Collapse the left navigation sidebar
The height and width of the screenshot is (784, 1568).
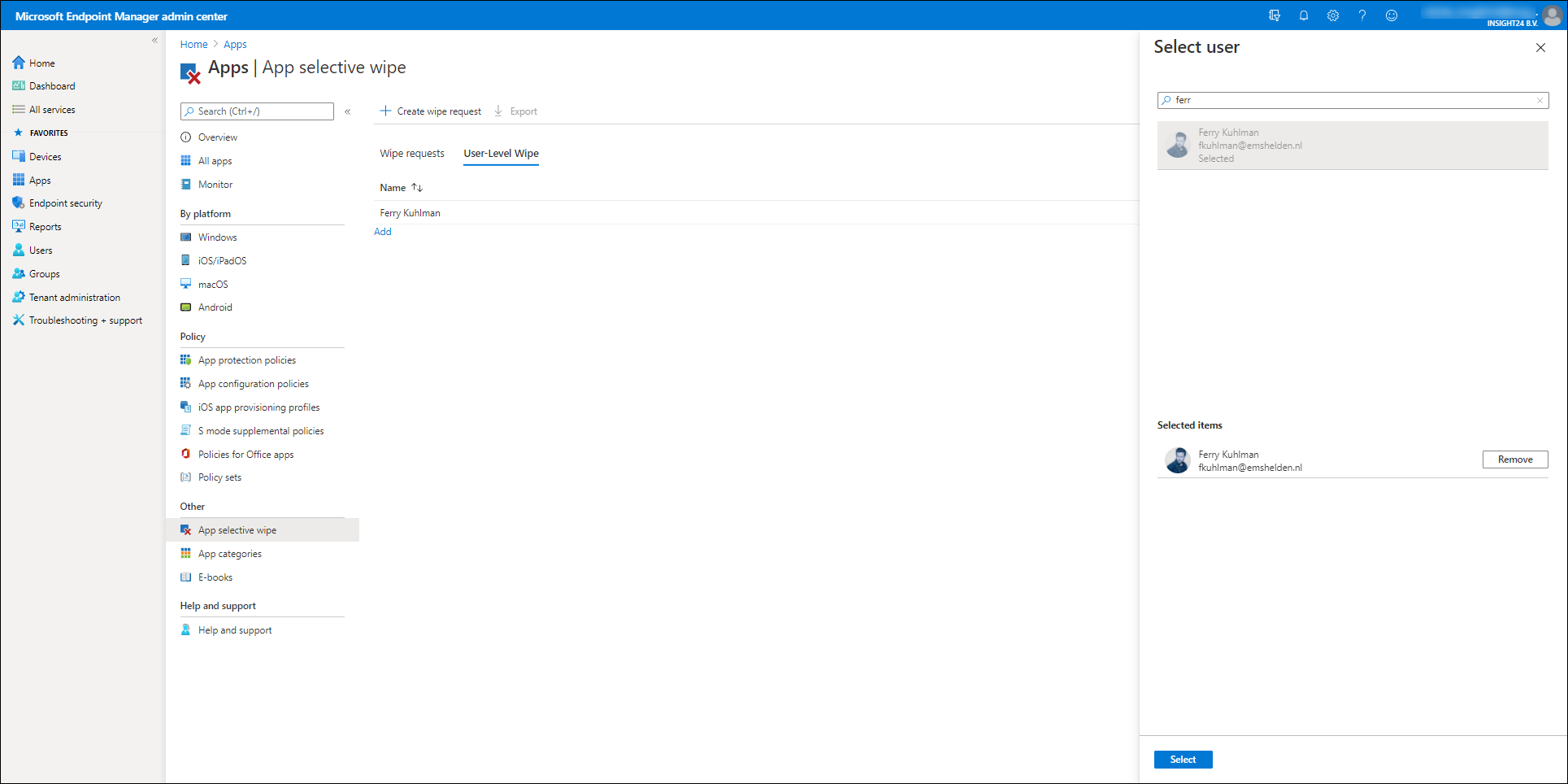click(x=154, y=40)
